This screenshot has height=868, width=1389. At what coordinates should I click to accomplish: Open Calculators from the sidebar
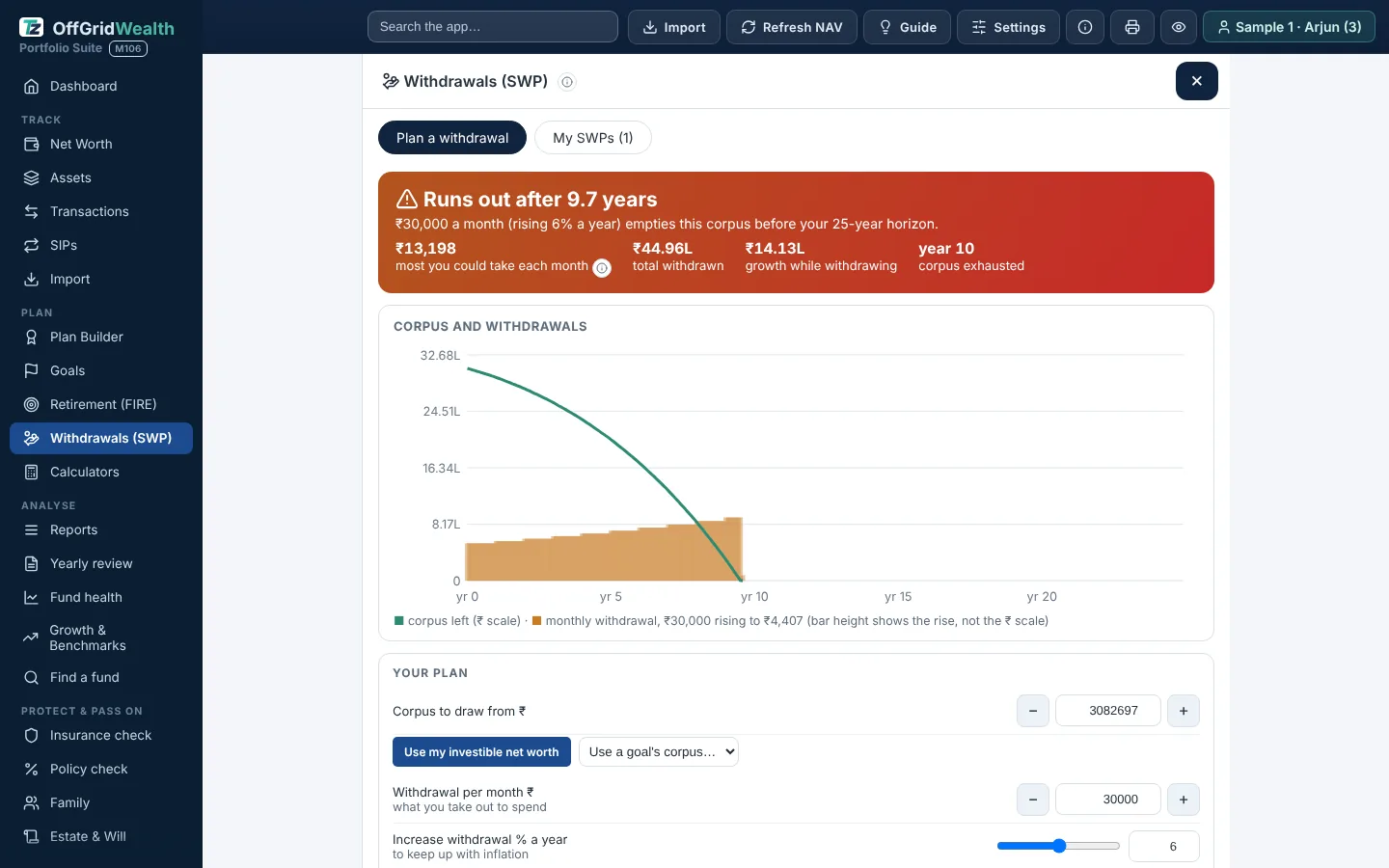[x=101, y=472]
